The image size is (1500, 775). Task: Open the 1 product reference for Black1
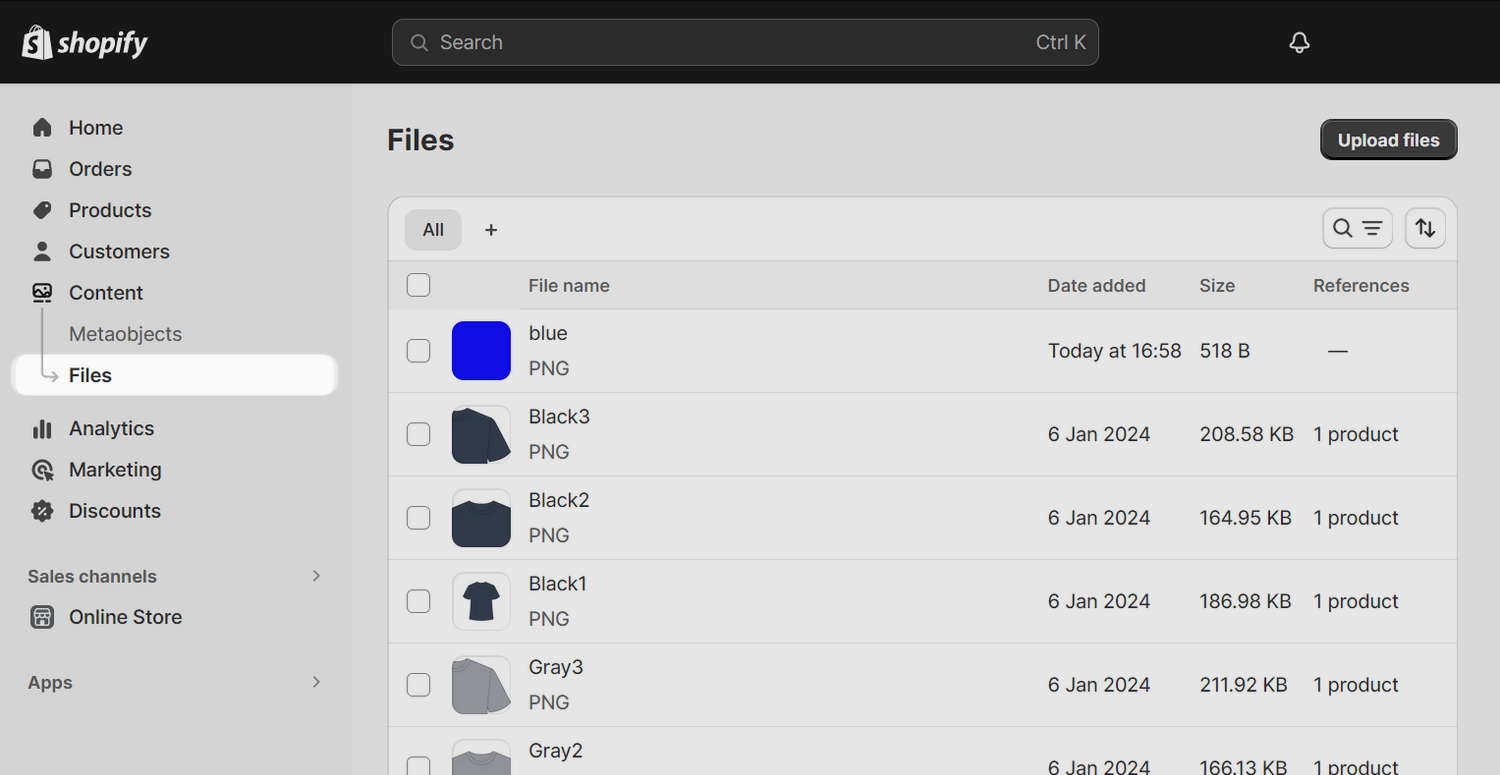click(1356, 601)
